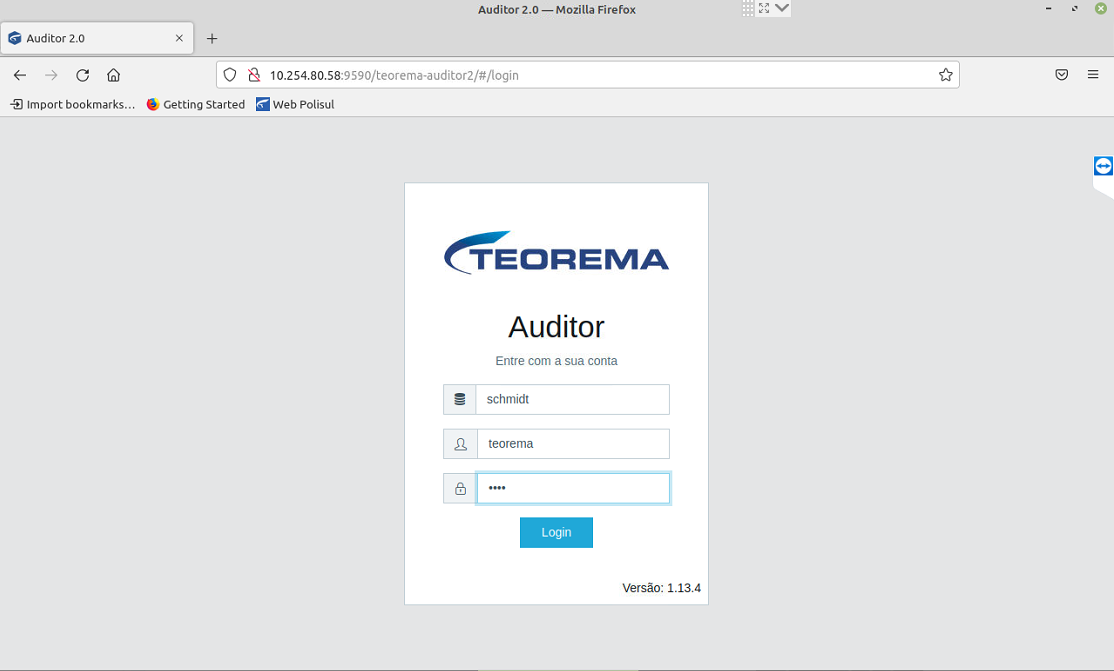Image resolution: width=1114 pixels, height=671 pixels.
Task: Click 'Entre com a sua conta' text
Action: pyautogui.click(x=556, y=361)
